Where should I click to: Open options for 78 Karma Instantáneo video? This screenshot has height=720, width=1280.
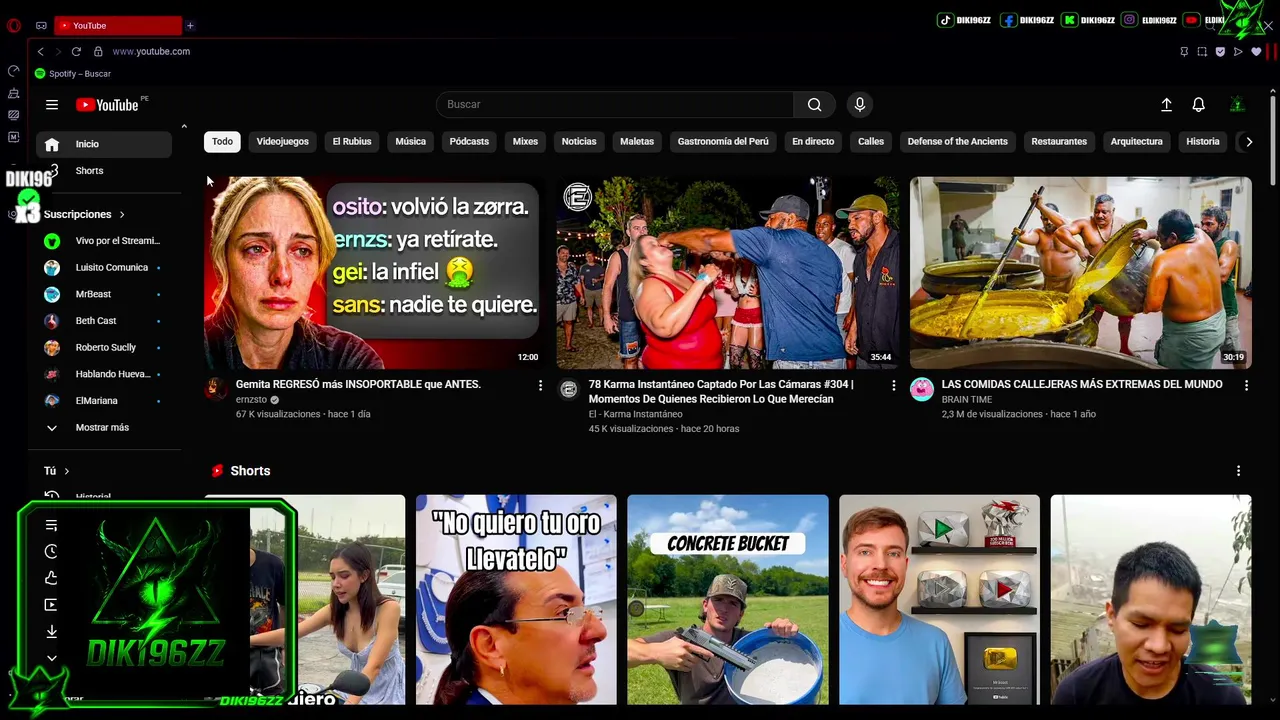893,385
